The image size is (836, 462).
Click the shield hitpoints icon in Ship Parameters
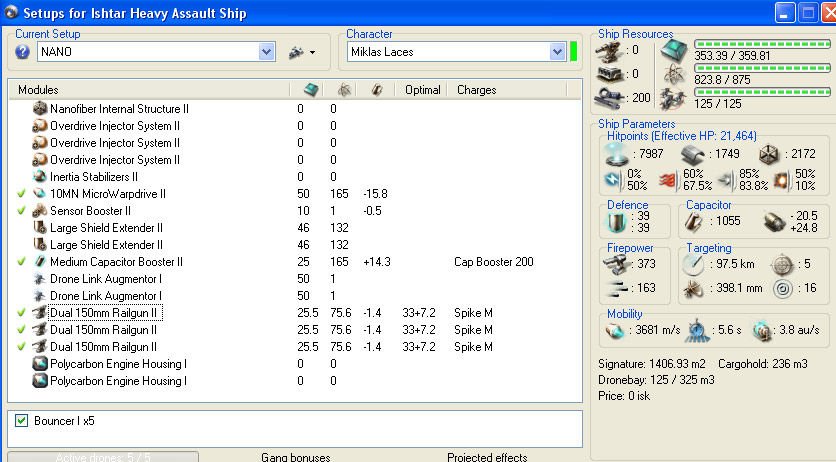tap(618, 154)
